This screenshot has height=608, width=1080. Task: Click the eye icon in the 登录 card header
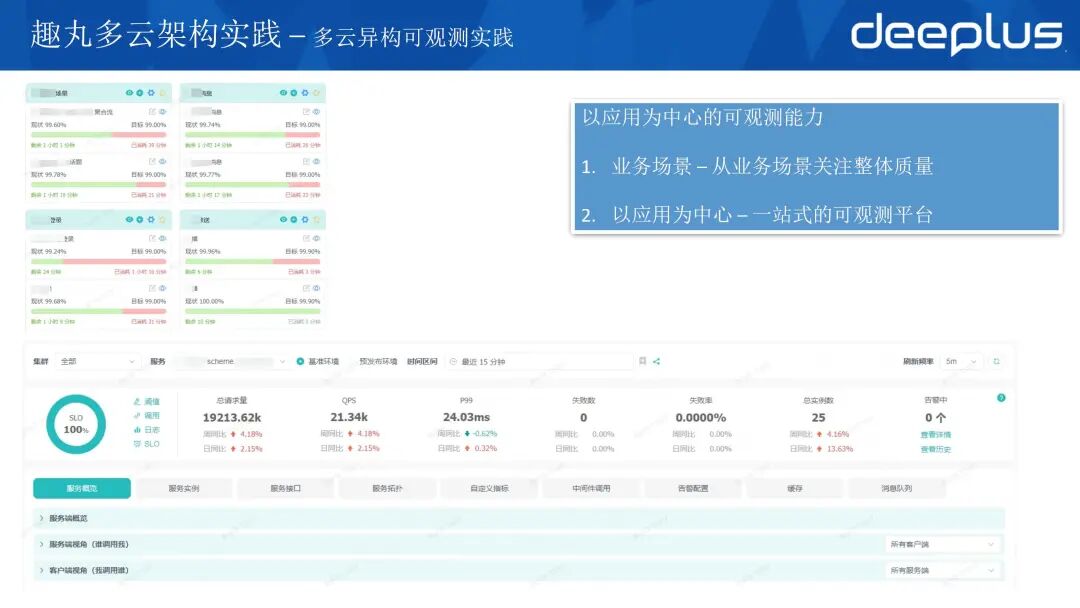(x=129, y=220)
